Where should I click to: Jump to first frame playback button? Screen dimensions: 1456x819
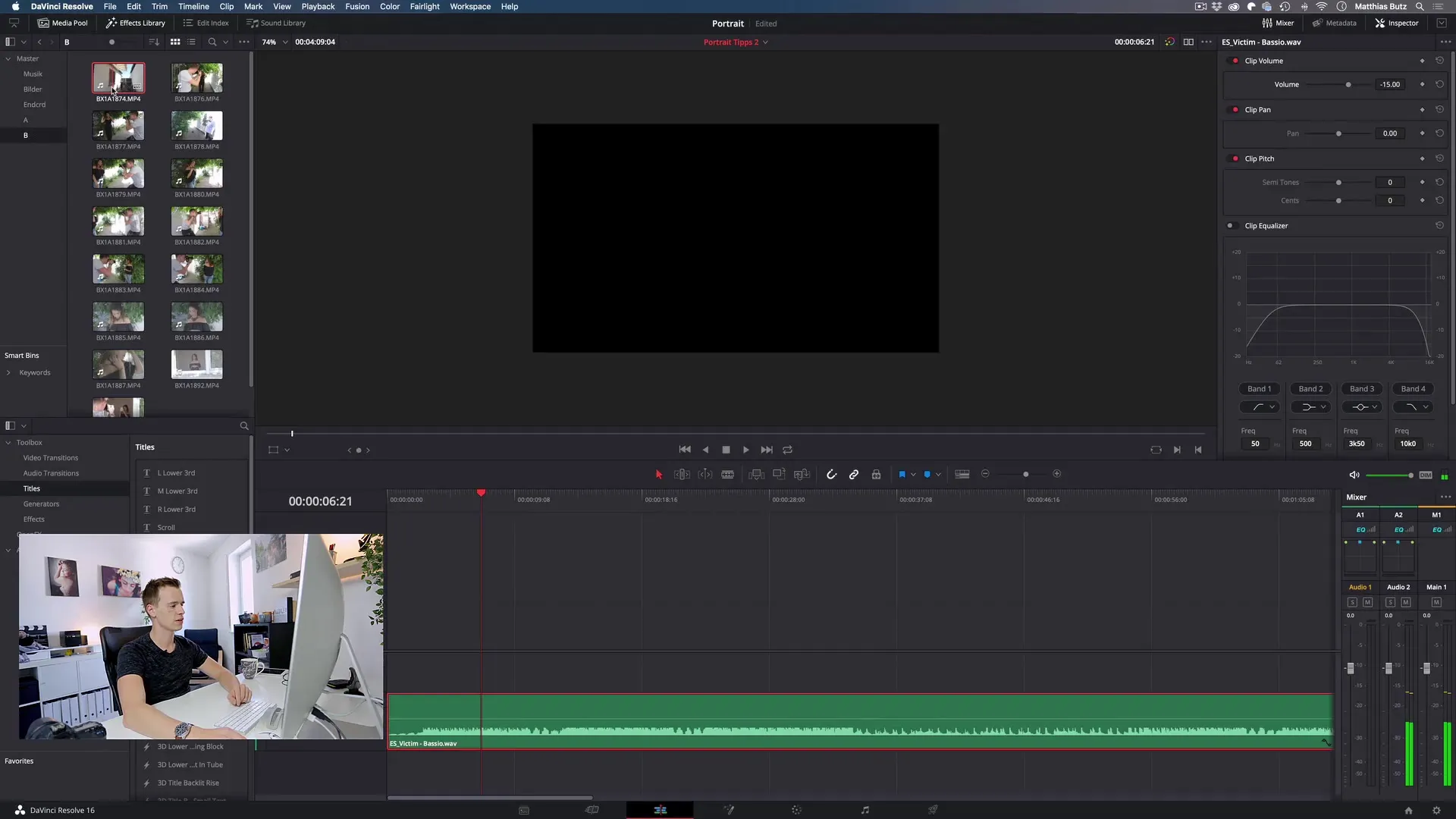point(685,450)
